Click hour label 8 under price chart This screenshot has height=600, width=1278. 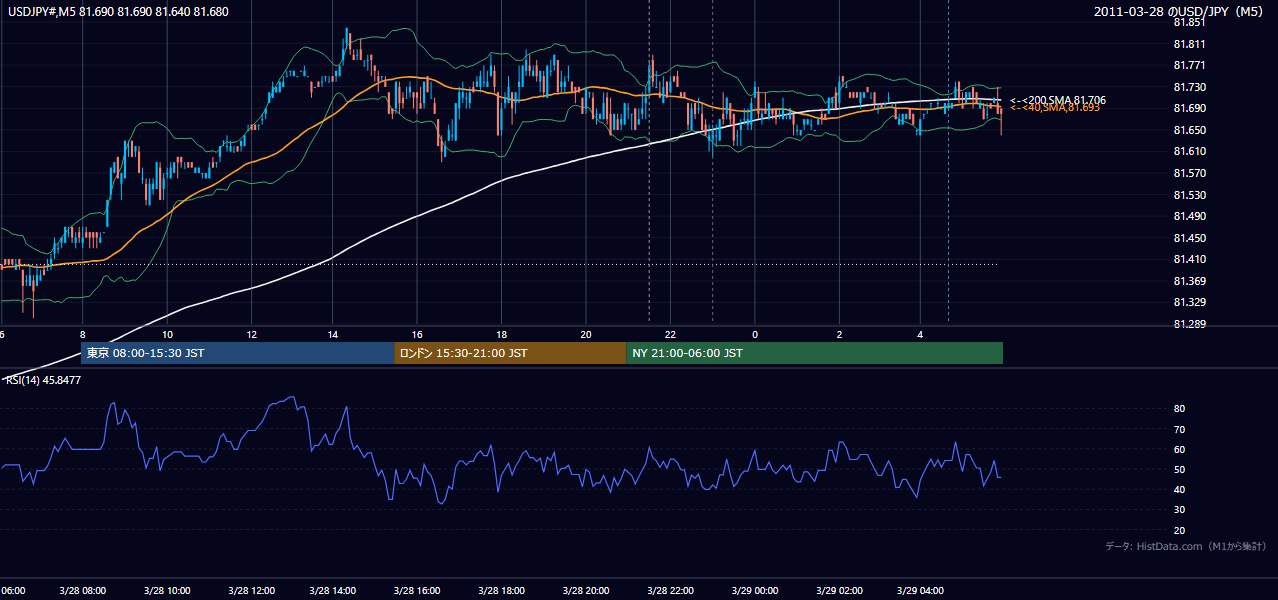click(83, 334)
